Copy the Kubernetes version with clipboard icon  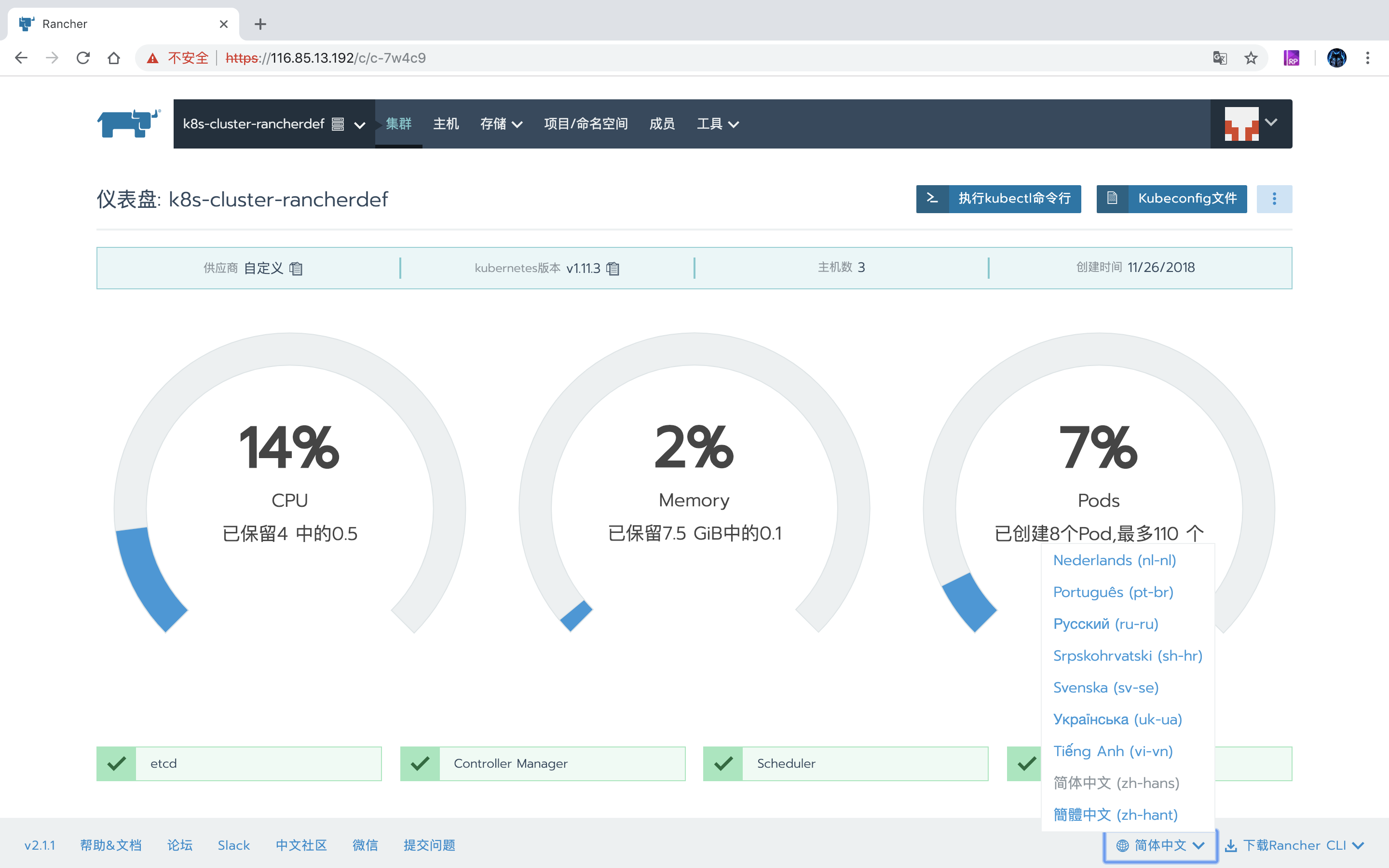pyautogui.click(x=613, y=269)
